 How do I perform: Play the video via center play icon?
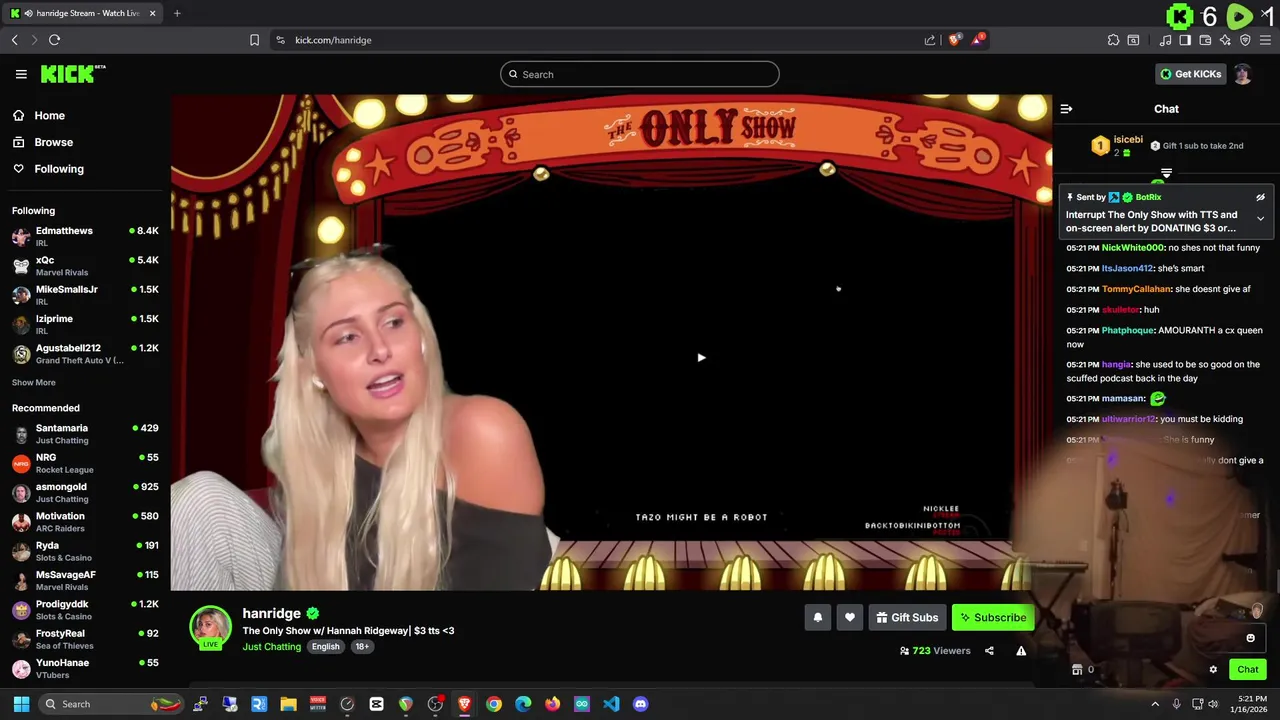tap(701, 357)
